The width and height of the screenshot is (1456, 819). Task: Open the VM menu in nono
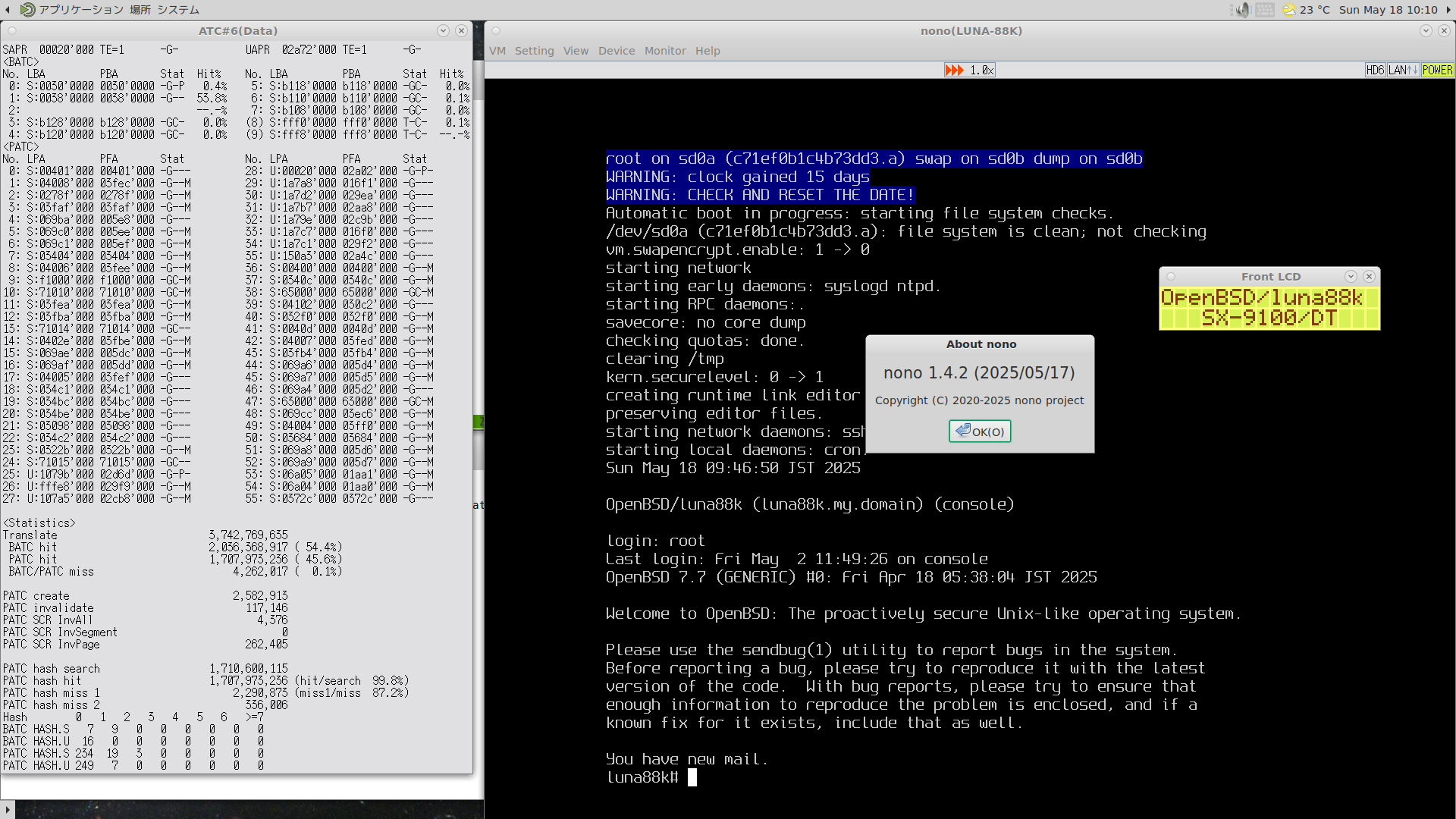point(497,51)
